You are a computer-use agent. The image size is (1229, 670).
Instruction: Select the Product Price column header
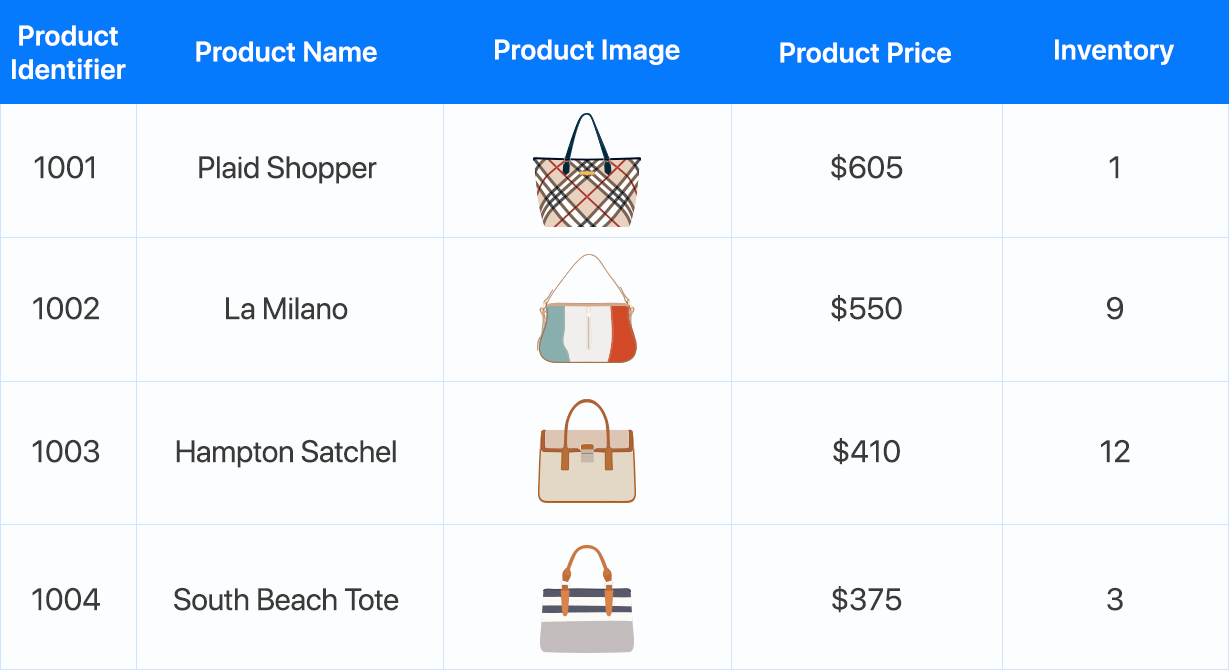pos(865,53)
